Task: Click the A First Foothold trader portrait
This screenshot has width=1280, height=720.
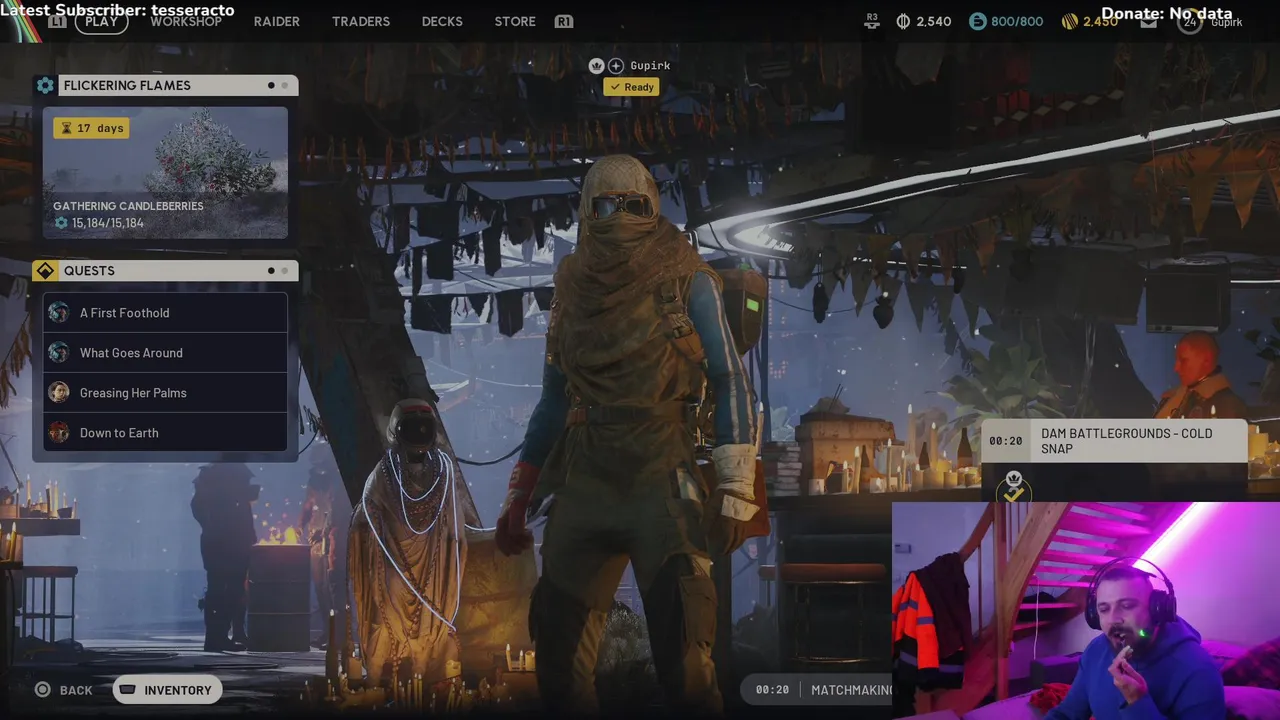Action: point(59,313)
